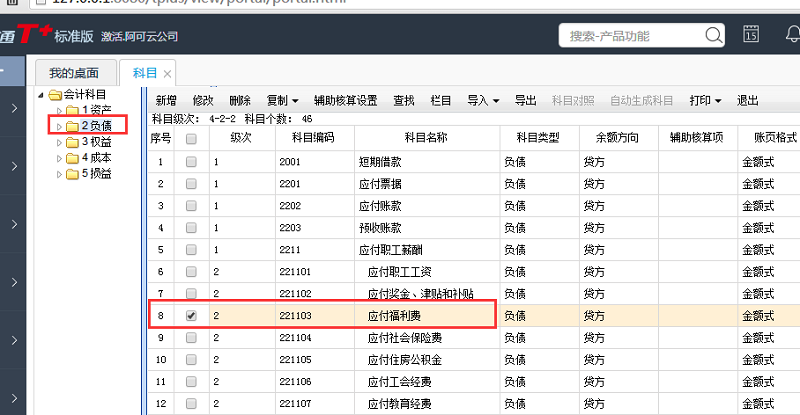Click the 删除 toolbar button

click(240, 101)
